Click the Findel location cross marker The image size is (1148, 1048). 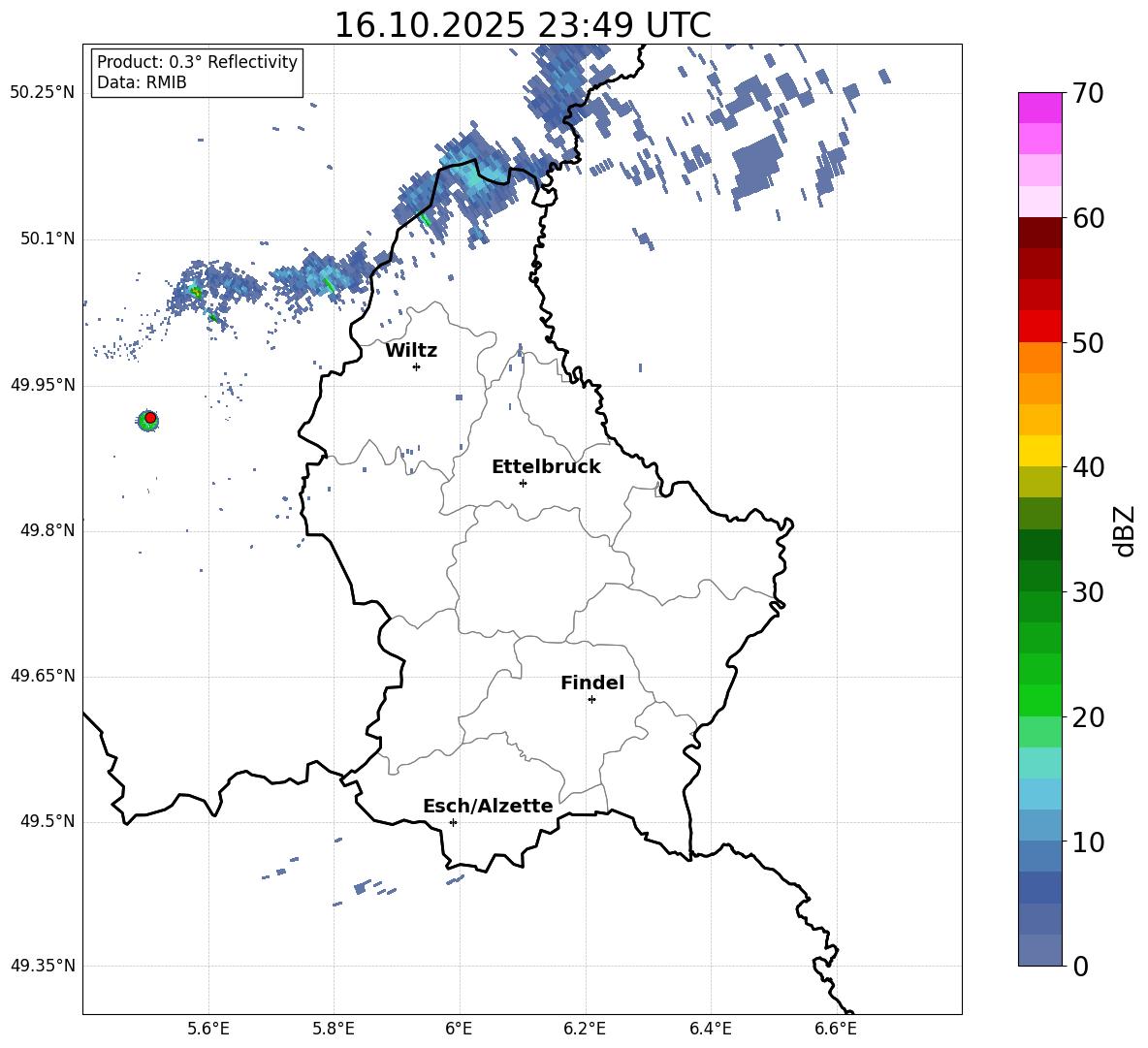tap(591, 700)
